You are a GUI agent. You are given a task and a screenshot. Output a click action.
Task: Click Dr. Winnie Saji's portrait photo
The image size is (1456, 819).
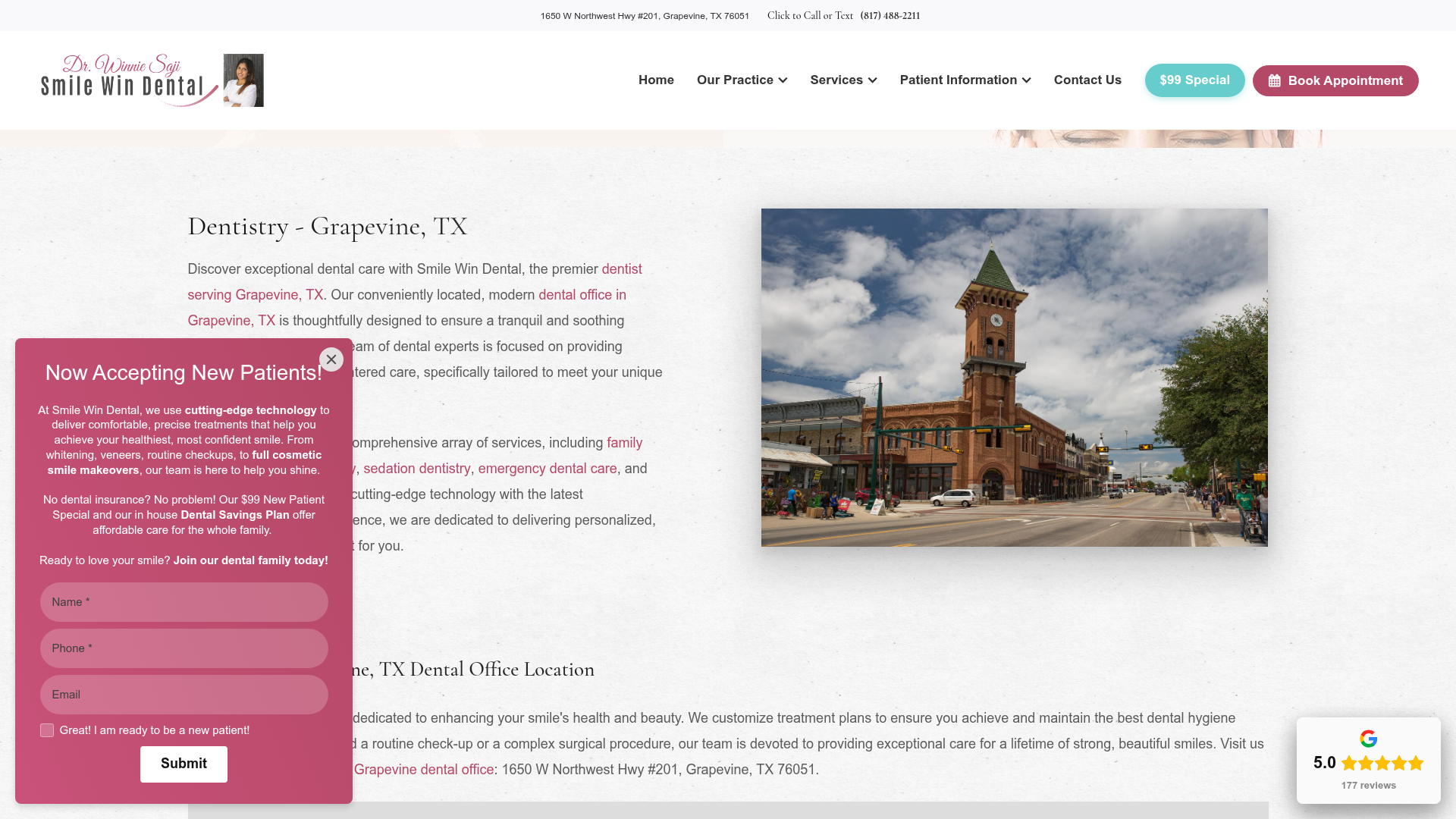pos(243,80)
